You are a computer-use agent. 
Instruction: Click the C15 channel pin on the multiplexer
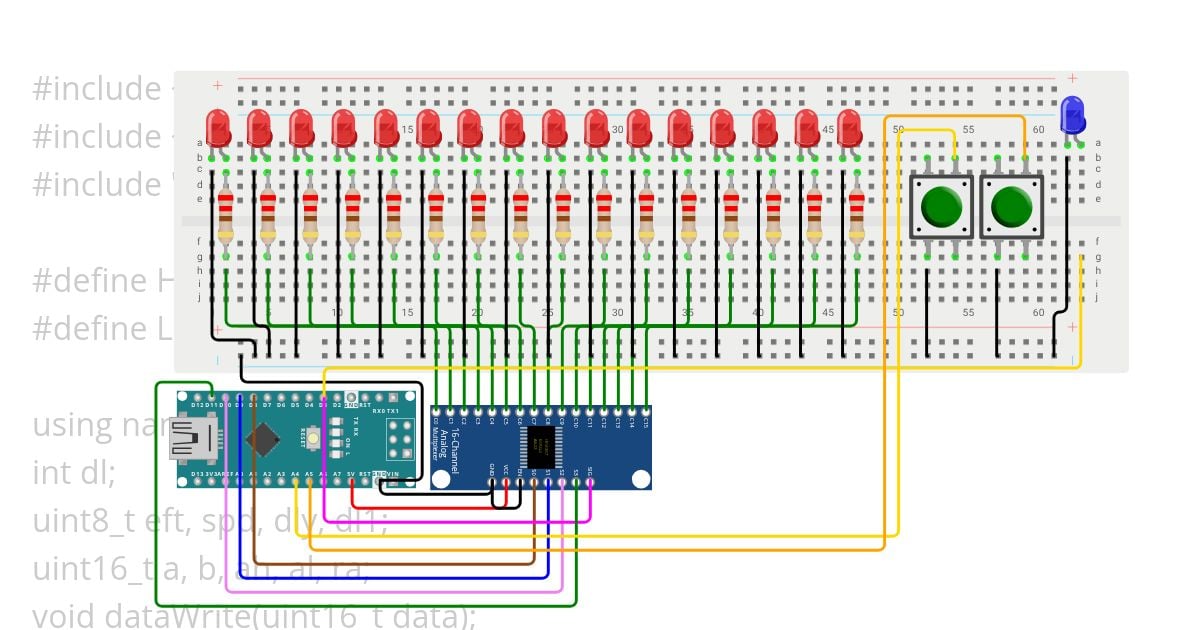645,412
